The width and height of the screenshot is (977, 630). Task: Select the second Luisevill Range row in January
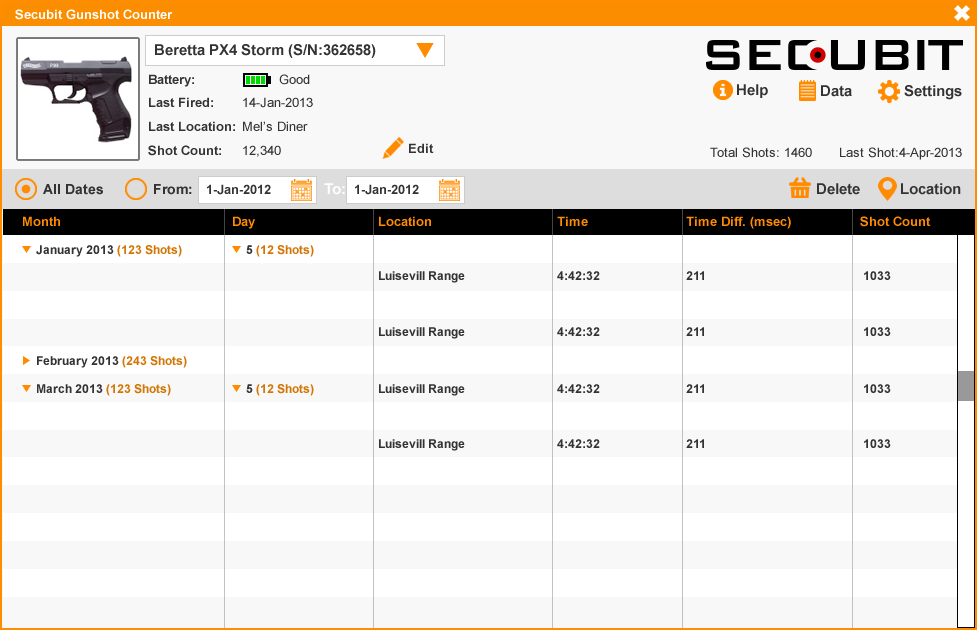(480, 332)
